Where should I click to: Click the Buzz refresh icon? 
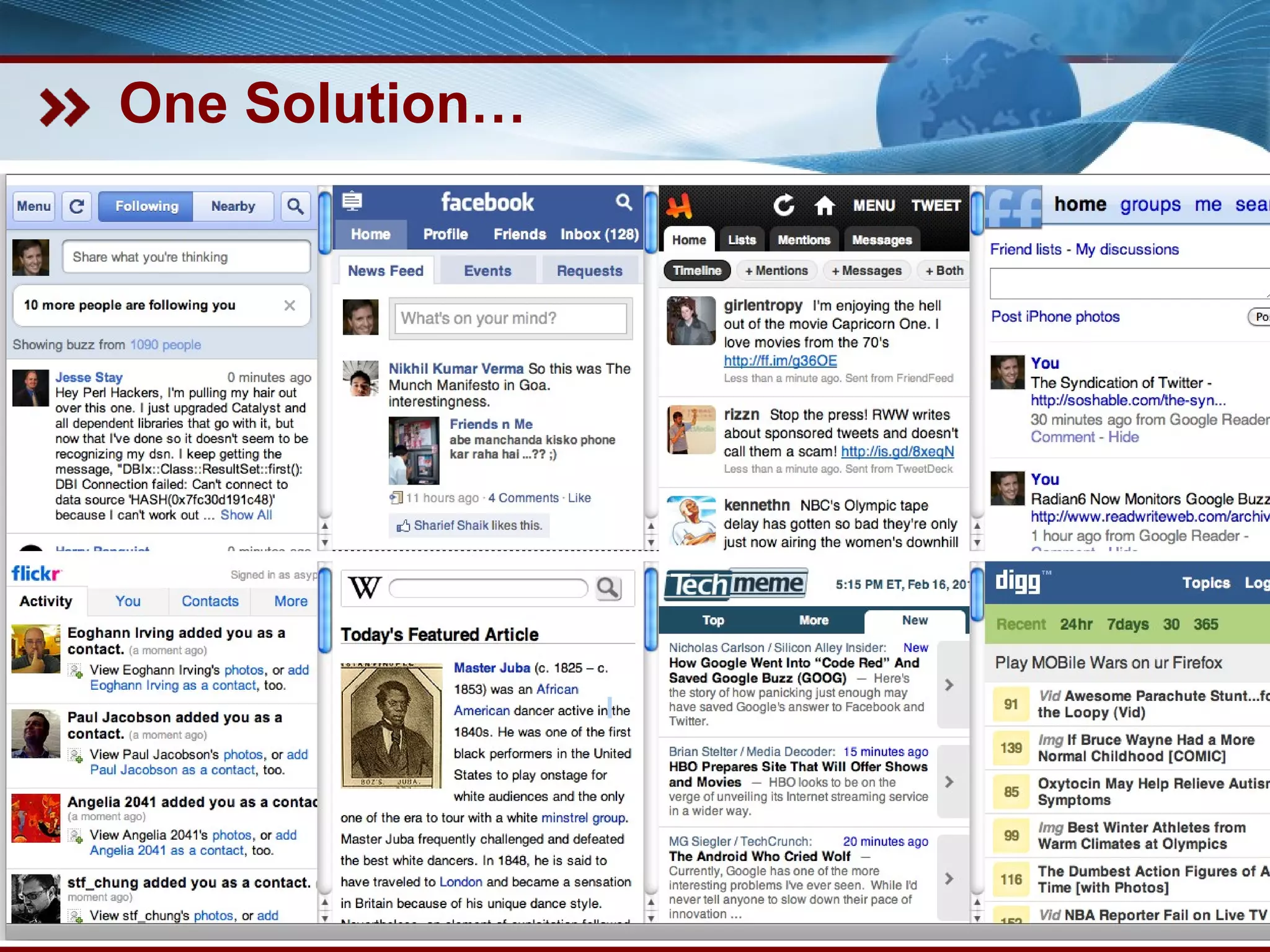tap(76, 206)
